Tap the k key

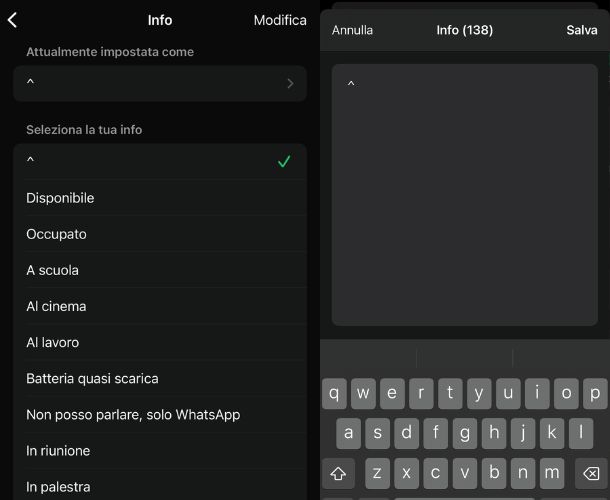(552, 433)
